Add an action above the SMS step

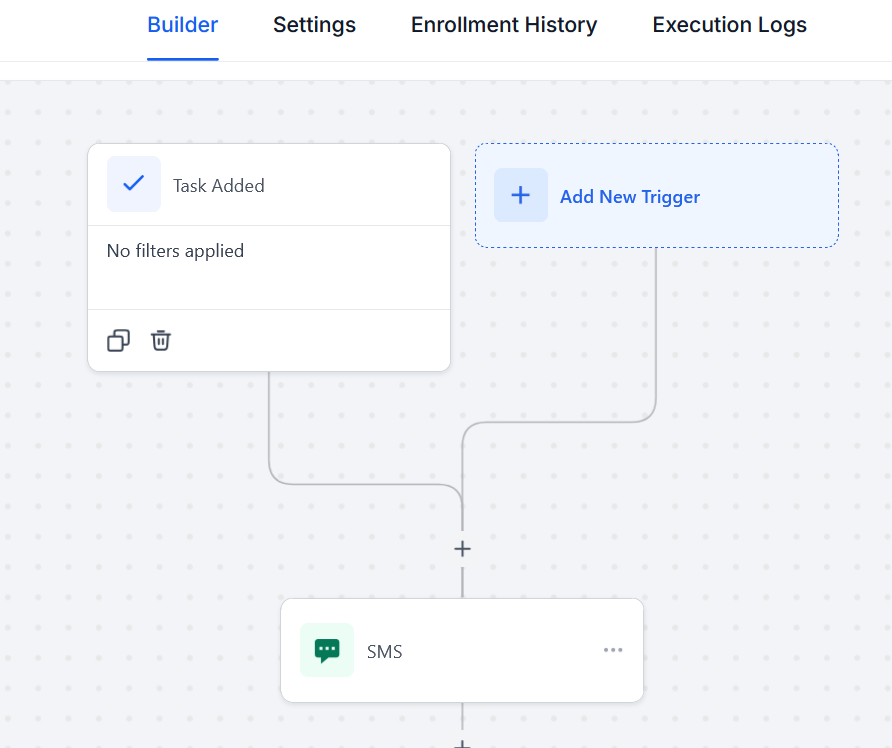point(462,549)
